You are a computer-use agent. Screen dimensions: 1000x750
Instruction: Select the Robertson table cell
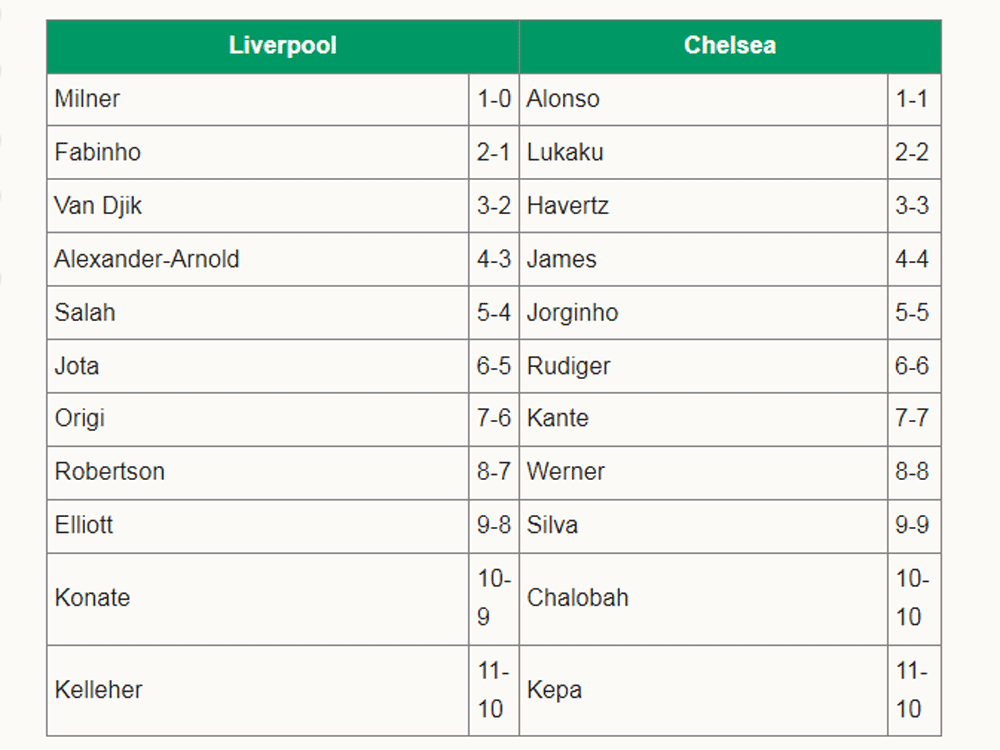pyautogui.click(x=258, y=473)
